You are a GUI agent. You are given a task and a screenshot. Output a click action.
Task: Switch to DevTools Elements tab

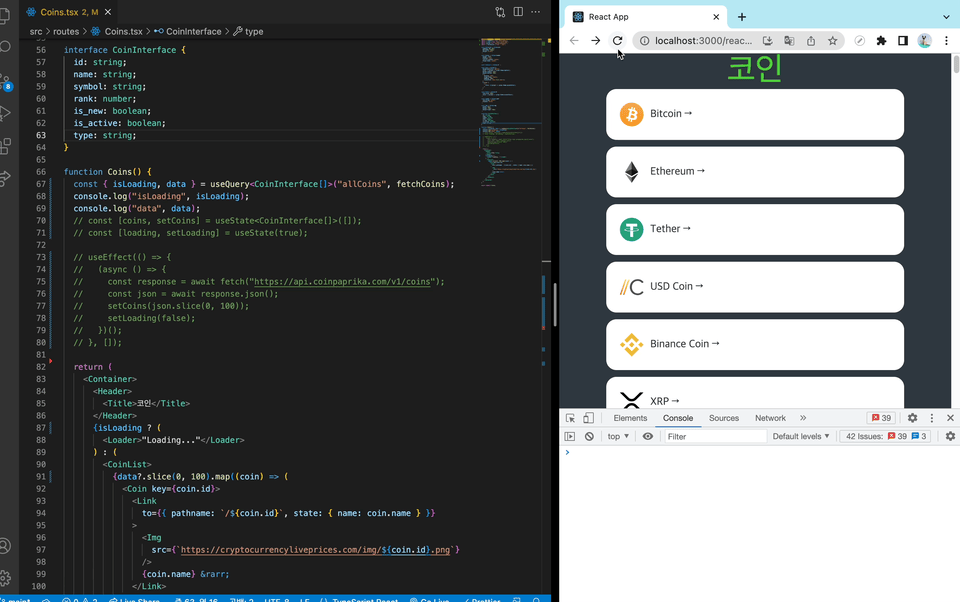pos(630,418)
